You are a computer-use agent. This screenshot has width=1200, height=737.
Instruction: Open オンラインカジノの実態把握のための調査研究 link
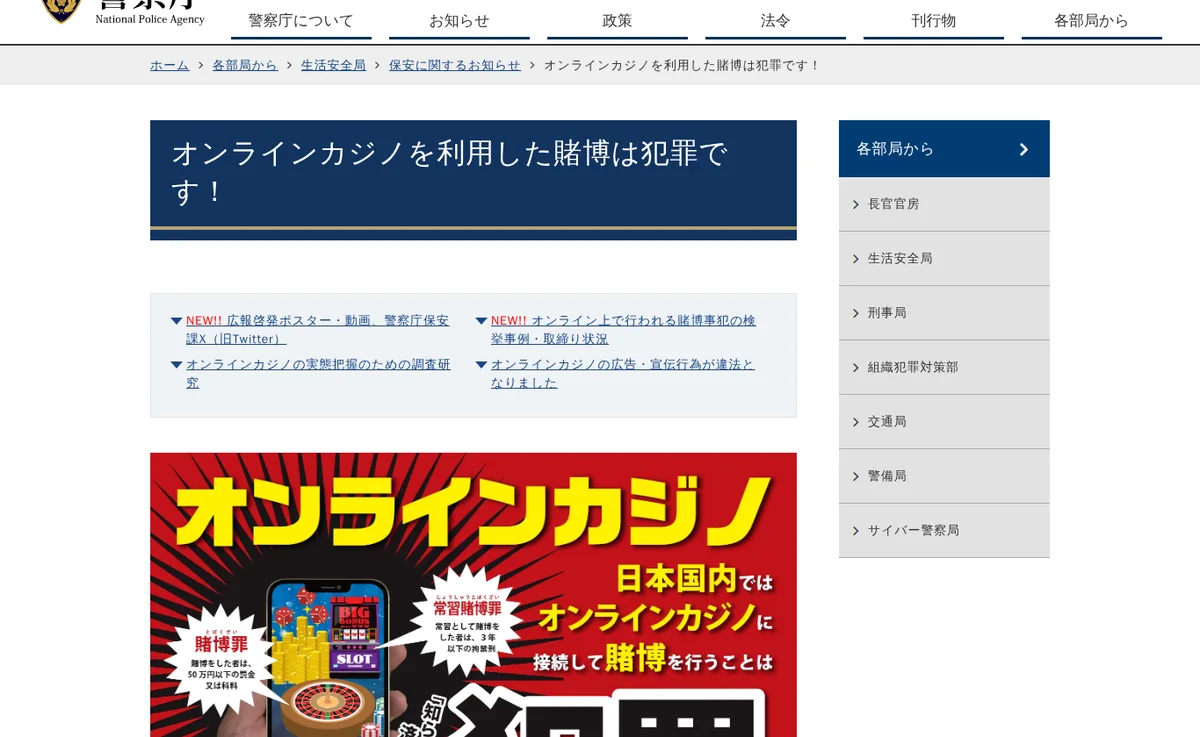[318, 374]
